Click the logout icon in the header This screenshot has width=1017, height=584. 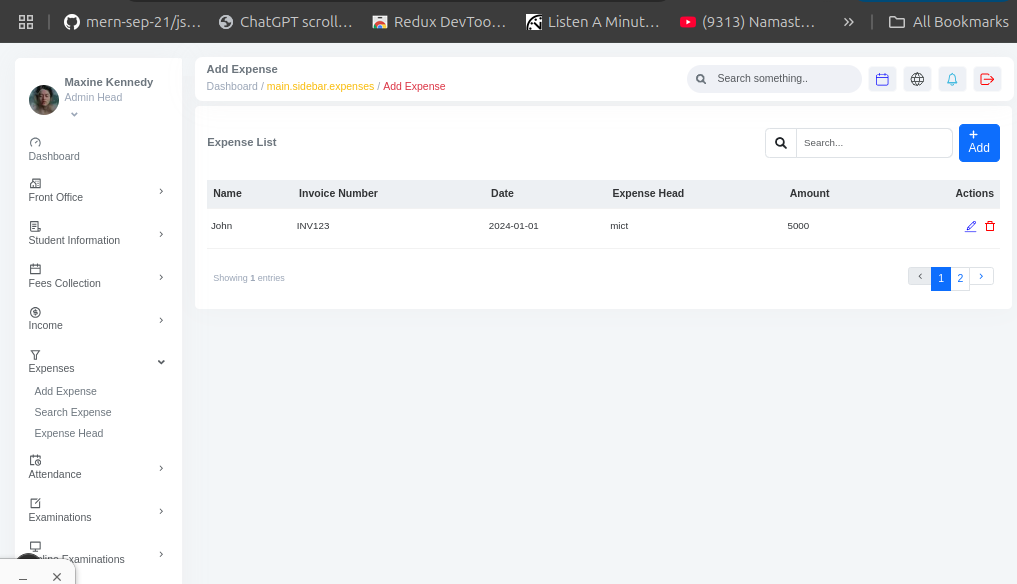pos(987,79)
